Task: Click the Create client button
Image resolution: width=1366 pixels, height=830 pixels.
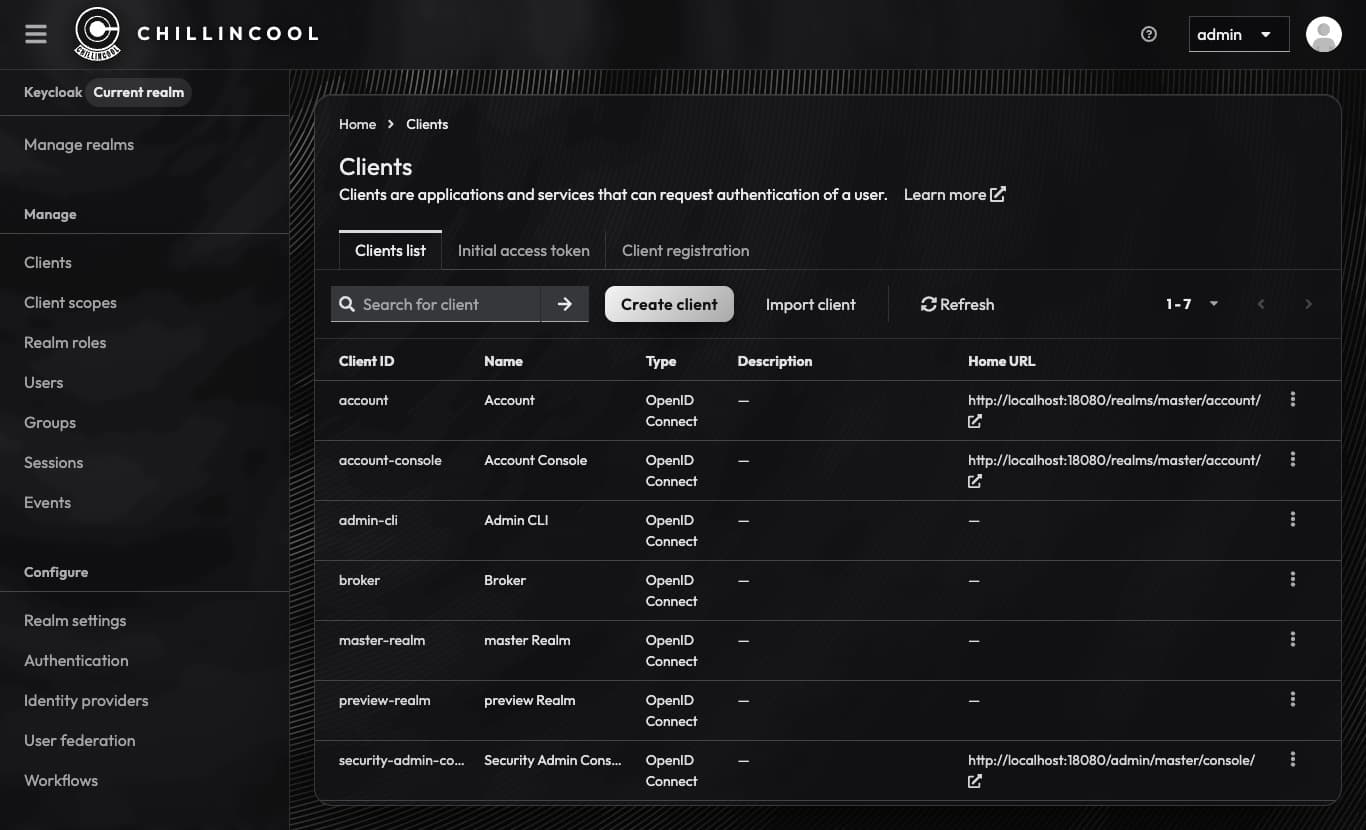Action: 669,304
